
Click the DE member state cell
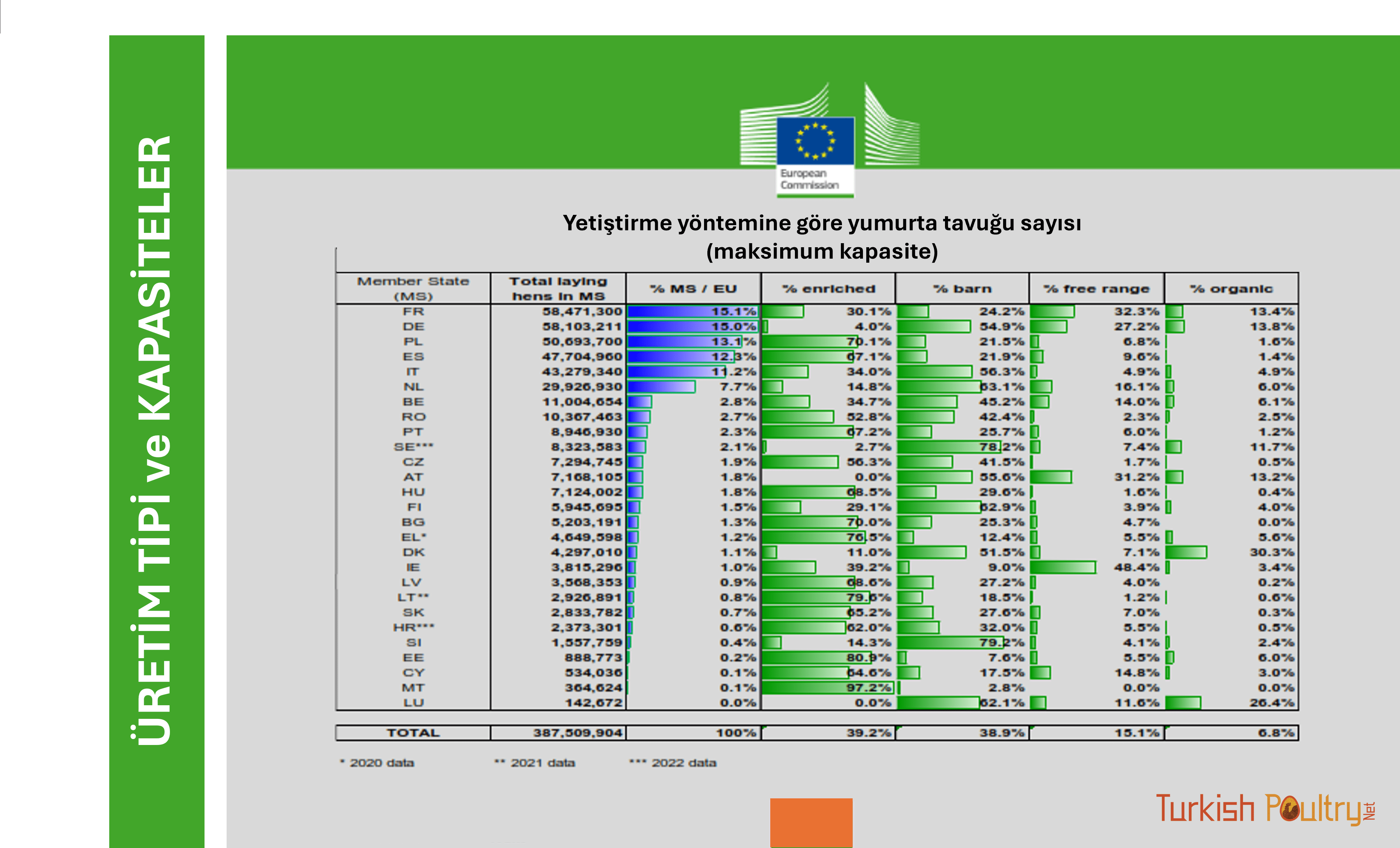click(413, 327)
